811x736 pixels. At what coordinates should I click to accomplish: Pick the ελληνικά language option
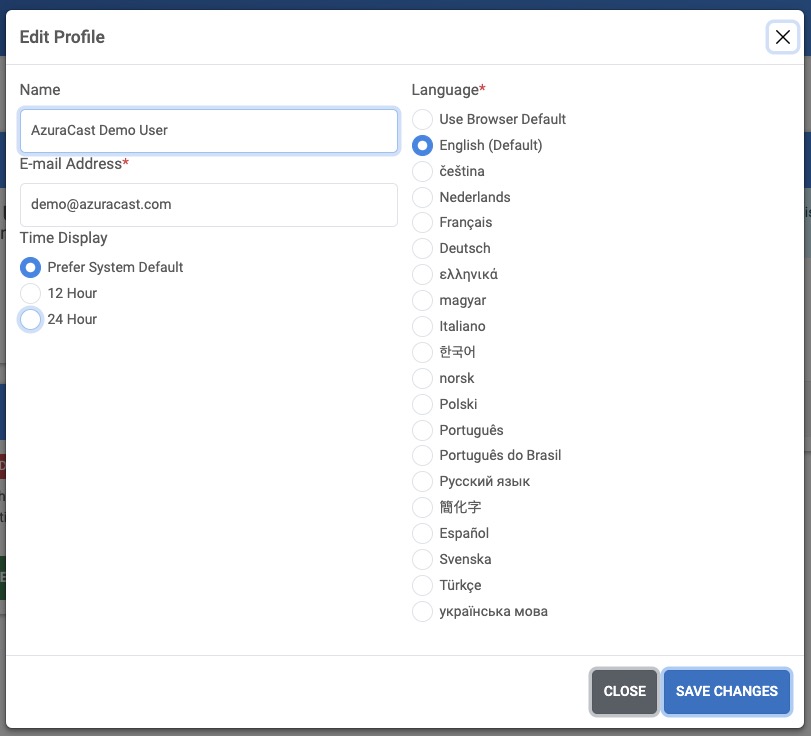[x=422, y=275]
